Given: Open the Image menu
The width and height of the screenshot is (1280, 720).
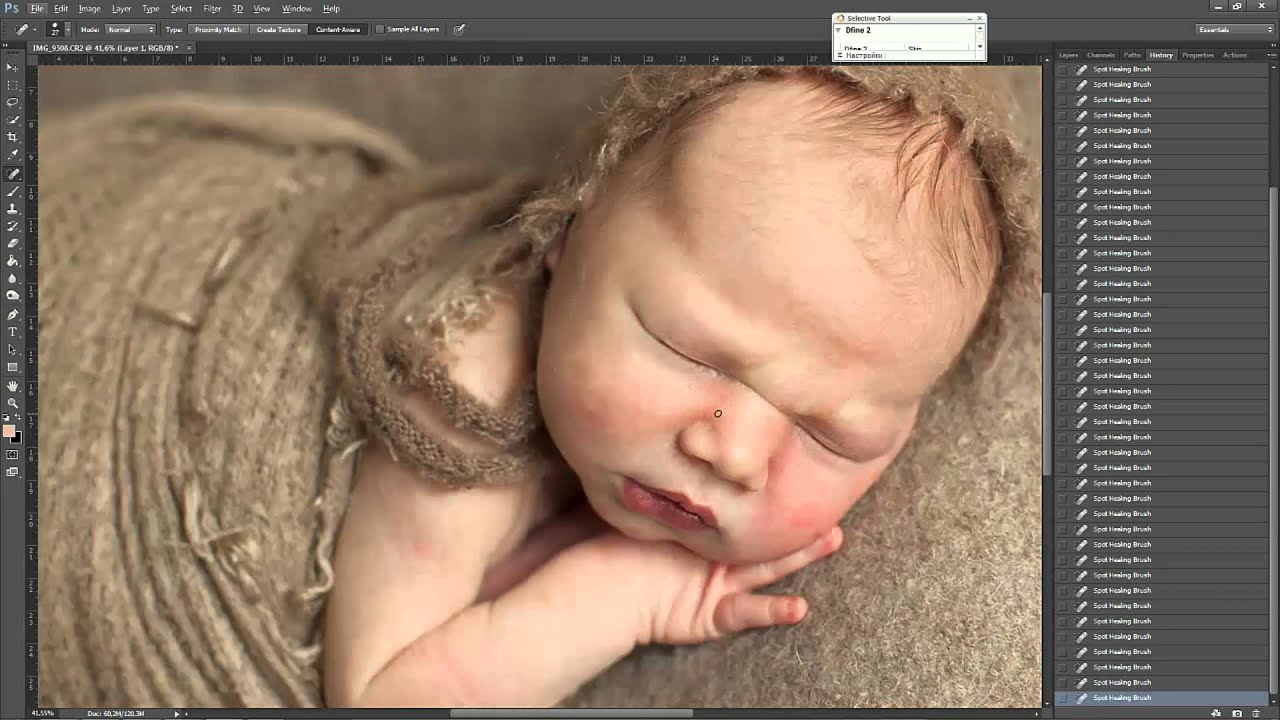Looking at the screenshot, I should coord(90,8).
